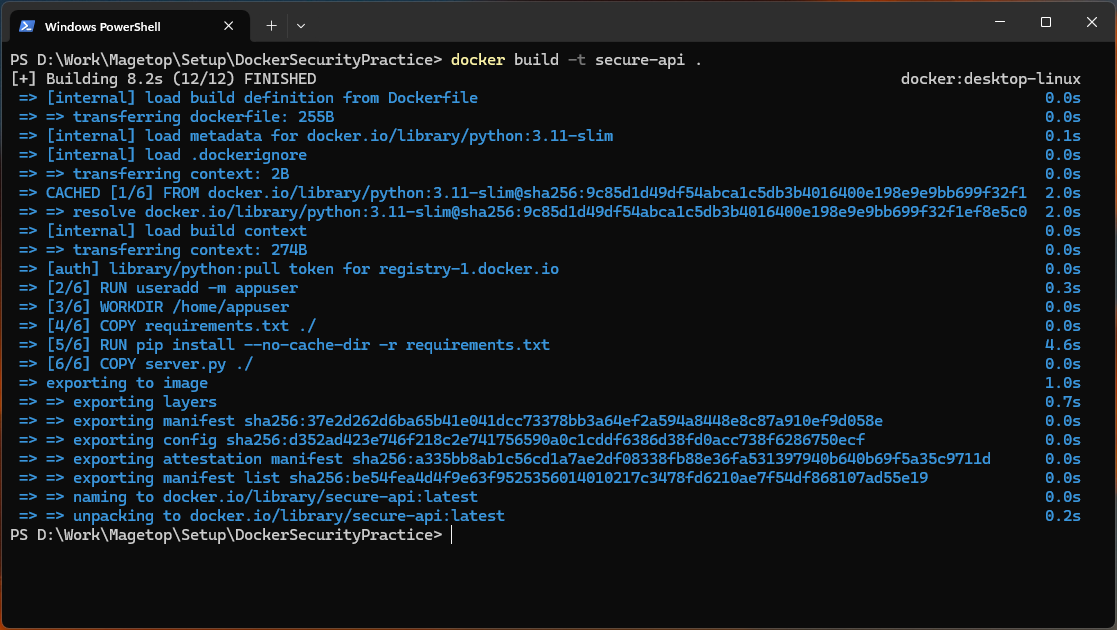Viewport: 1117px width, 630px height.
Task: Click the 'naming to docker.io/library/secure-api:latest' line
Action: click(262, 497)
